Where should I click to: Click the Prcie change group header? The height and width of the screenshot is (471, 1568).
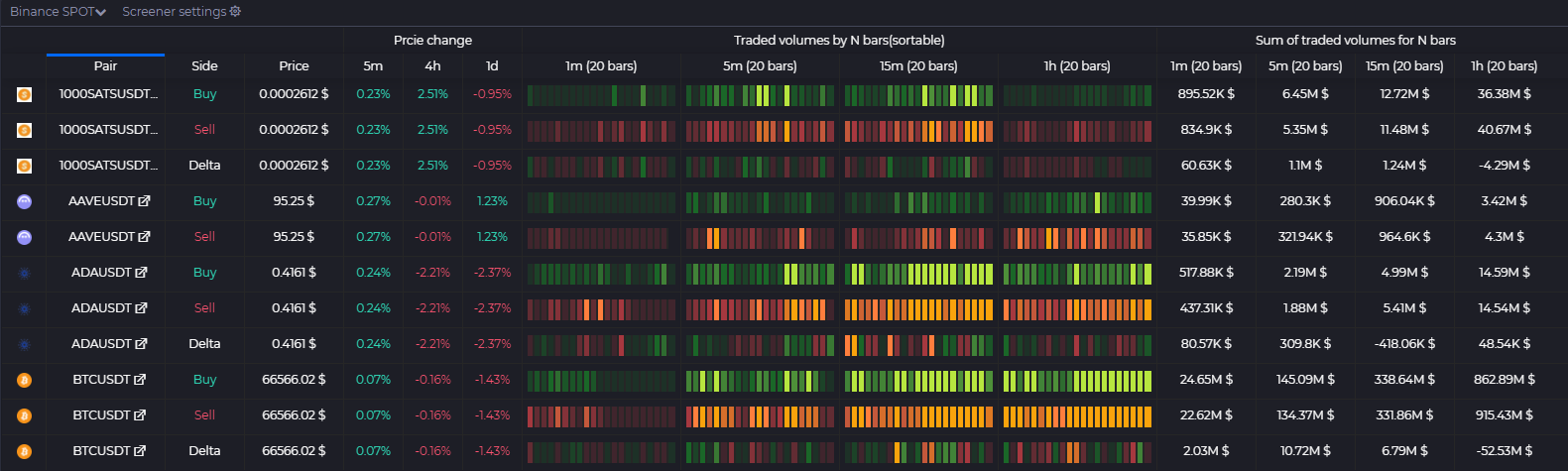432,41
